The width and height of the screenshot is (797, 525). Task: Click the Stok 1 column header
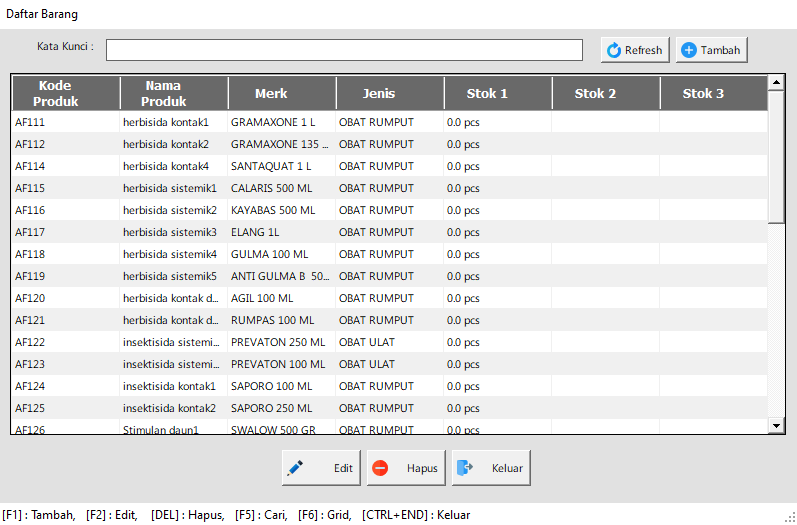[x=498, y=93]
